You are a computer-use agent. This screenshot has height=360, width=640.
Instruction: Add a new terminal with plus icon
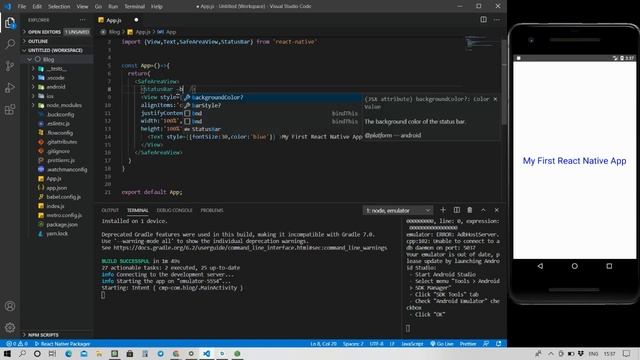coord(443,210)
